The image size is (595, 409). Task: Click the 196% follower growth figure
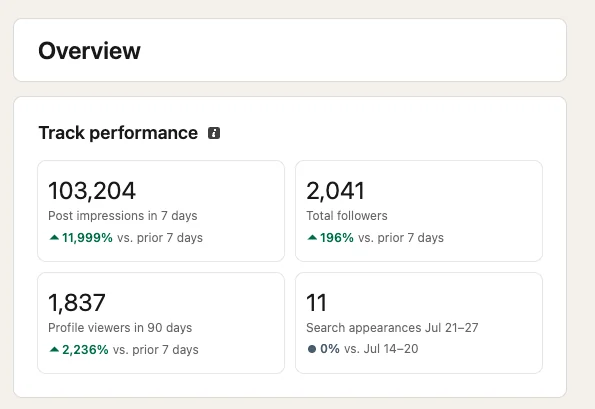(337, 238)
